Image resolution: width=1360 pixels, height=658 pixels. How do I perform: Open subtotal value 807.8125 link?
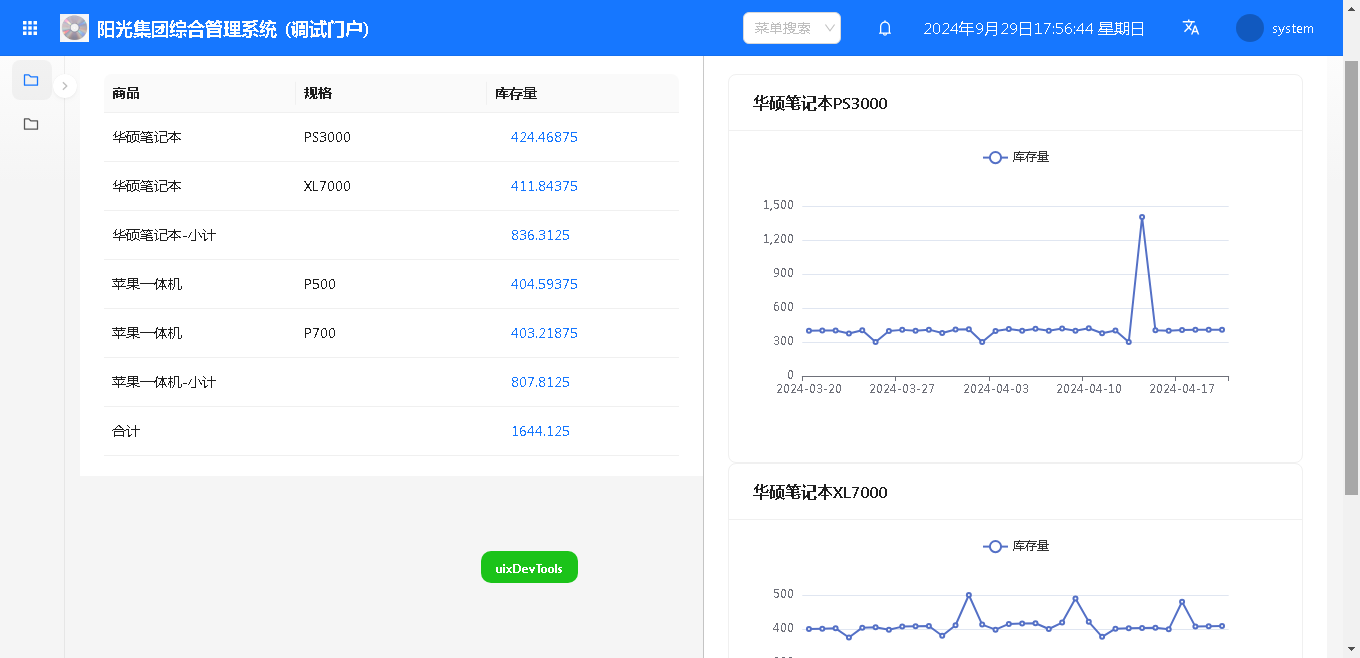tap(540, 382)
